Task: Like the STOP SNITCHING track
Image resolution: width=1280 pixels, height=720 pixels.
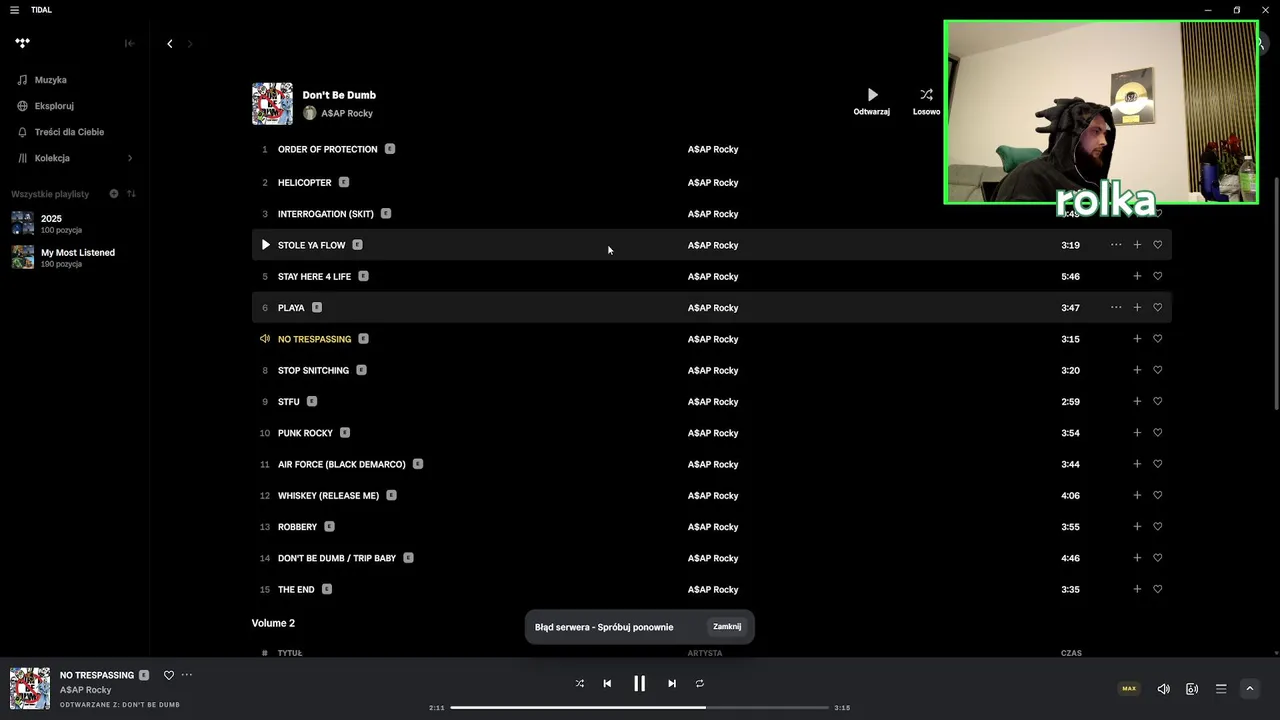Action: pyautogui.click(x=1158, y=370)
